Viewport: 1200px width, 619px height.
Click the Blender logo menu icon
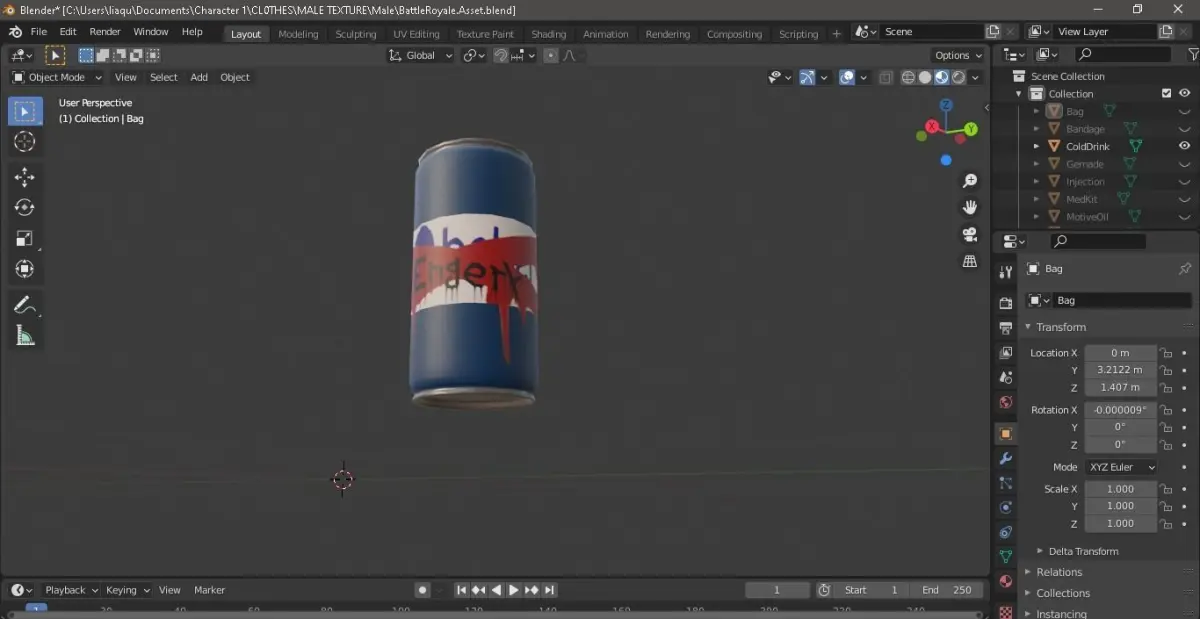[x=15, y=32]
